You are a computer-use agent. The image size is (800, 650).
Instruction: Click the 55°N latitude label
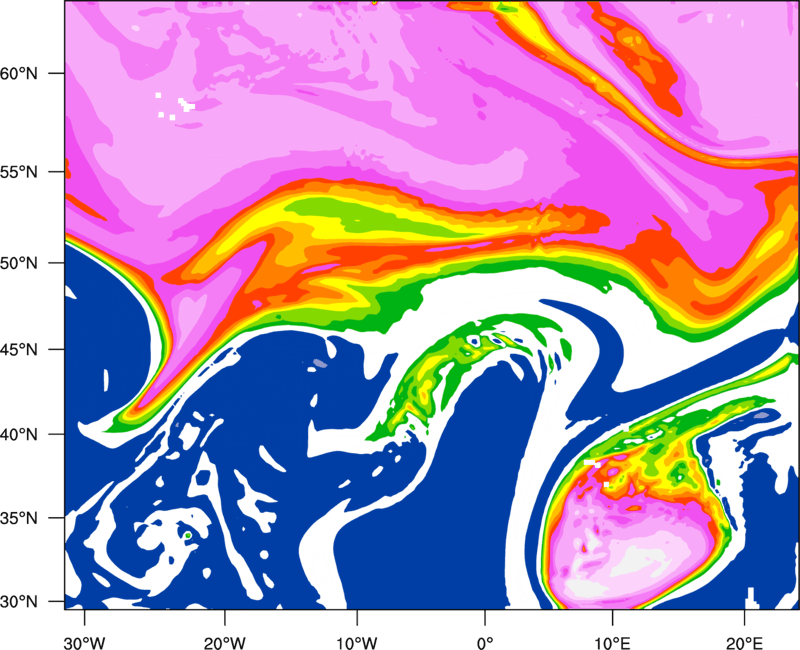(19, 172)
